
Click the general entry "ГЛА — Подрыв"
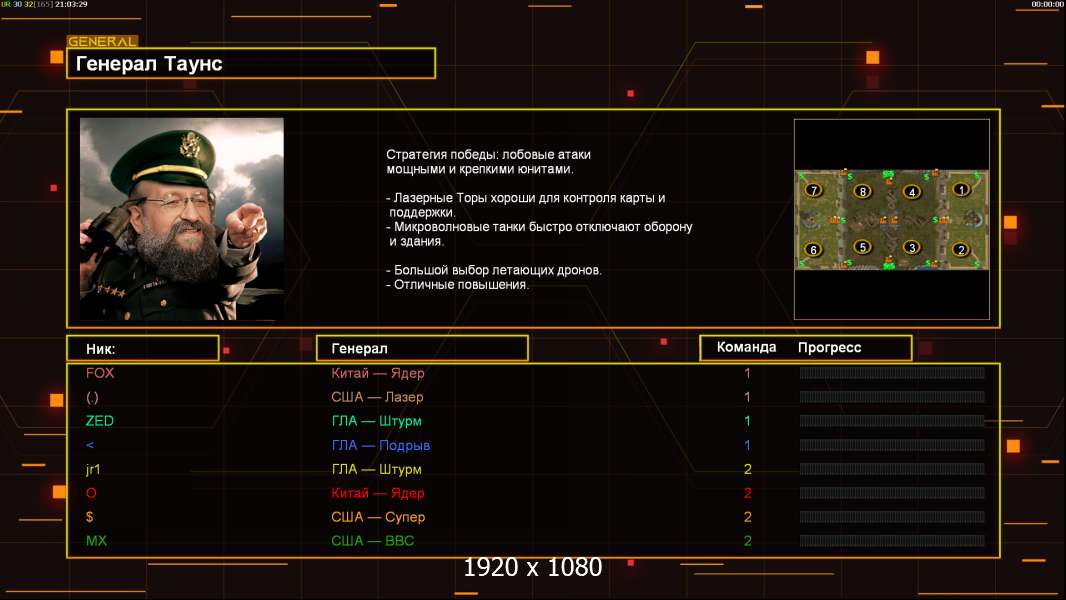click(381, 445)
